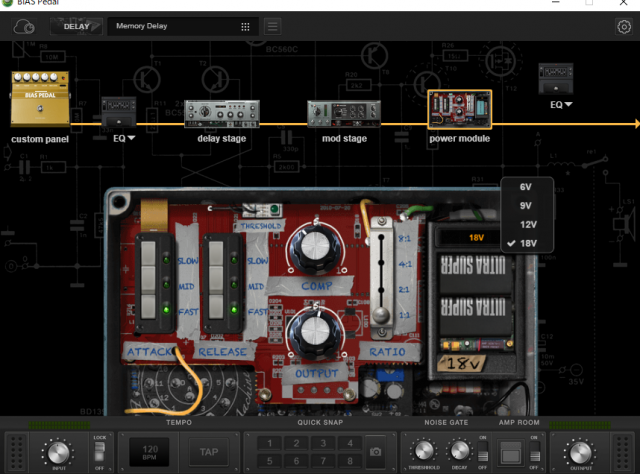Select the delay stage module
Viewport: 640px width, 474px height.
222,114
